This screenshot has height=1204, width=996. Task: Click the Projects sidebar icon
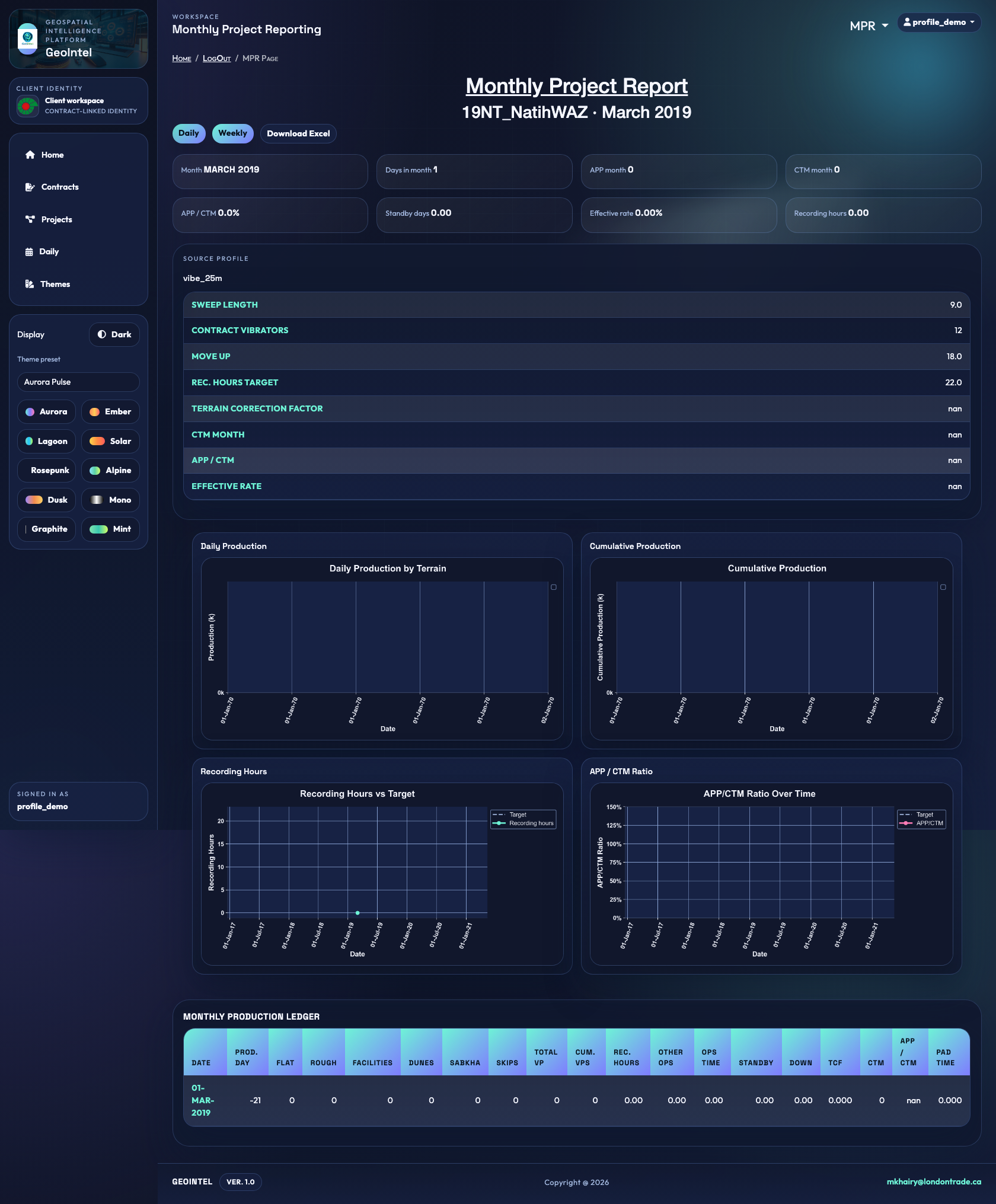[30, 219]
